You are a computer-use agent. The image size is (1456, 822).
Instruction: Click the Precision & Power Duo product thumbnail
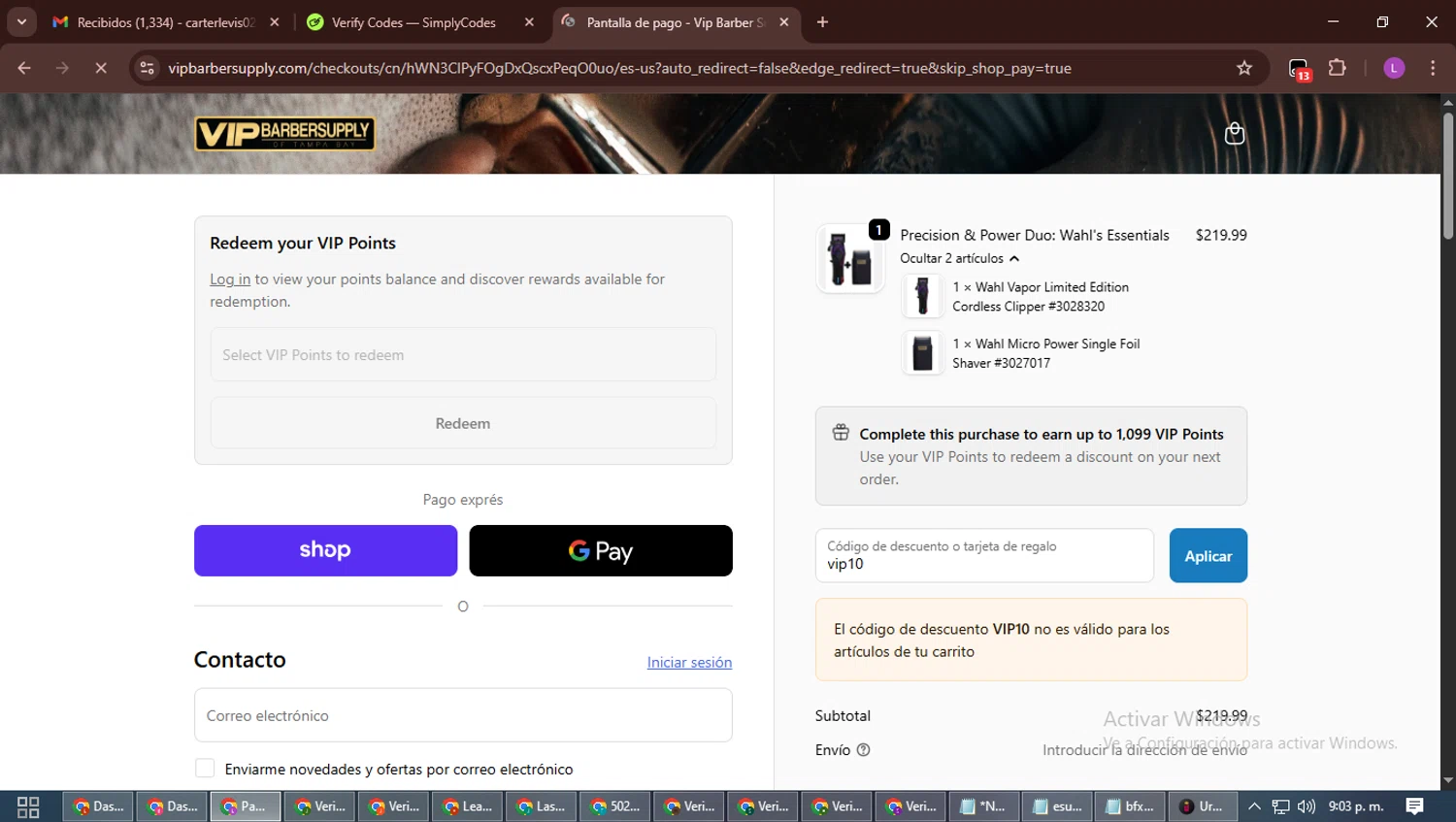coord(850,257)
